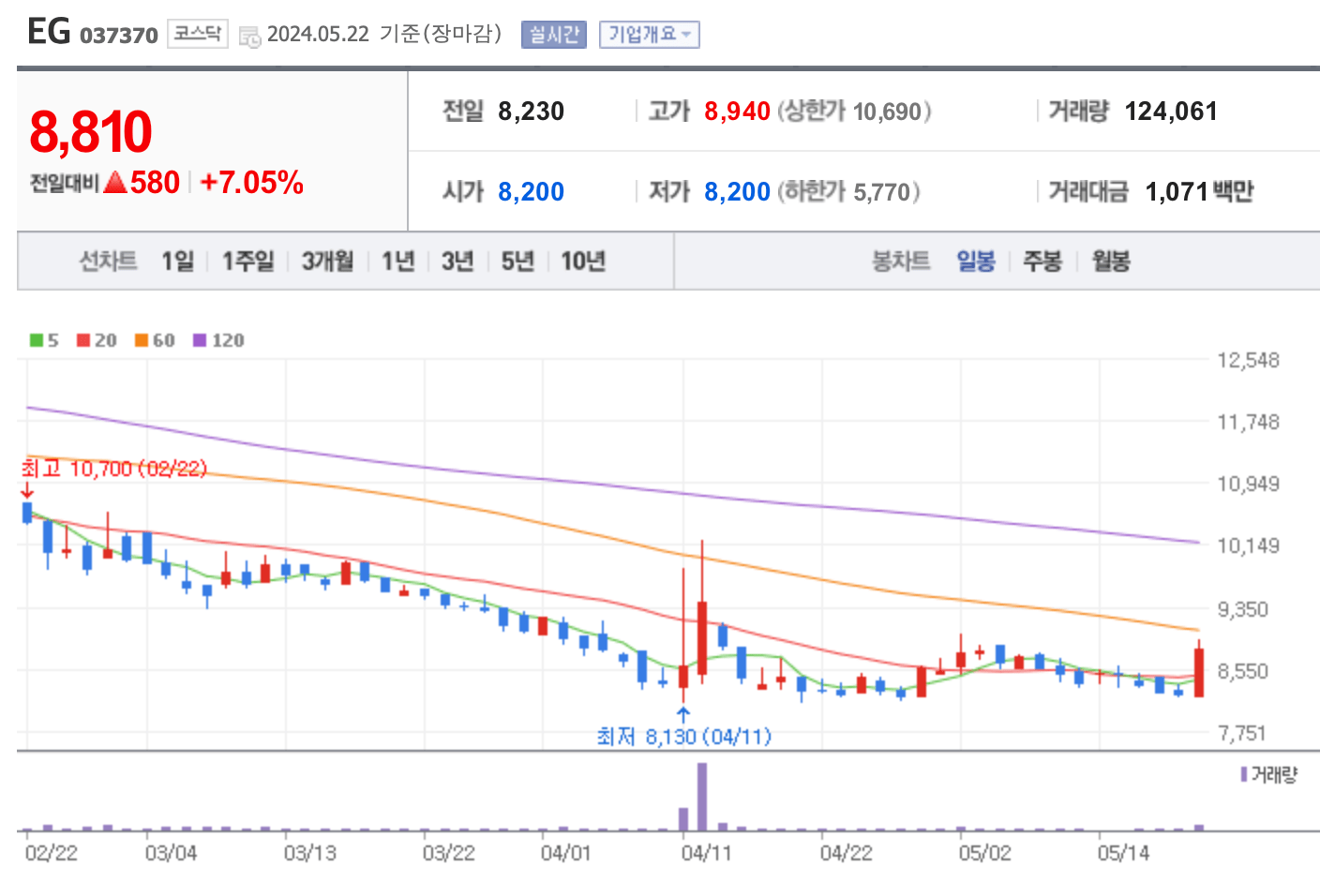
Task: Click the 고가 value 8,940
Action: [x=737, y=112]
